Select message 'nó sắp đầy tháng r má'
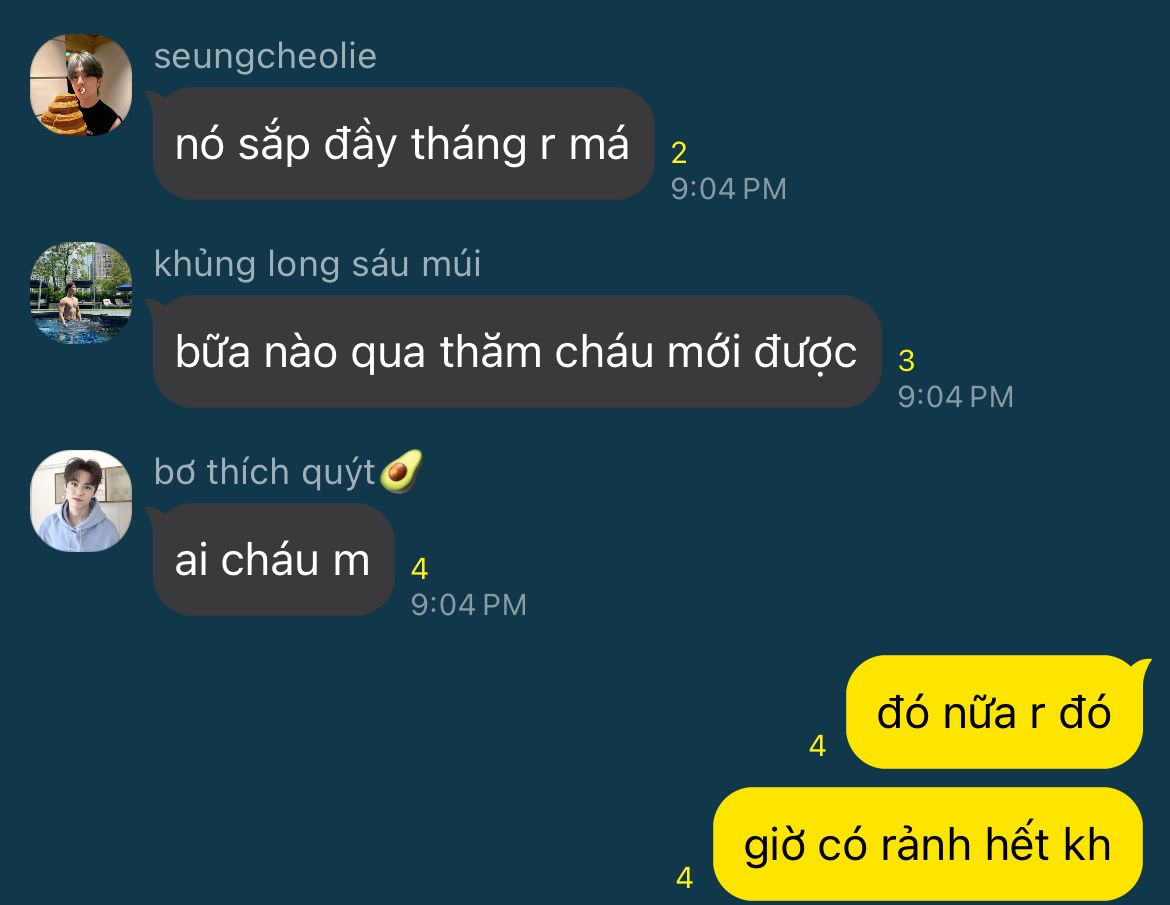Screen dimensions: 1170x905 click(403, 143)
